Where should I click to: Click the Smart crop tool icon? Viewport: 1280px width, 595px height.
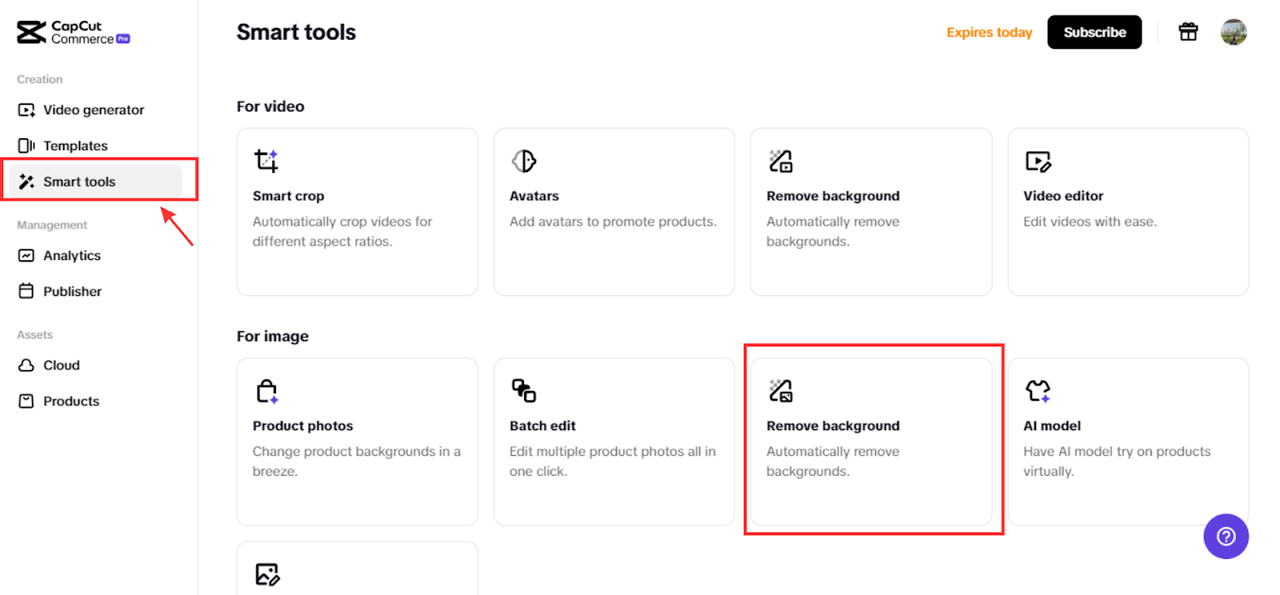click(266, 161)
